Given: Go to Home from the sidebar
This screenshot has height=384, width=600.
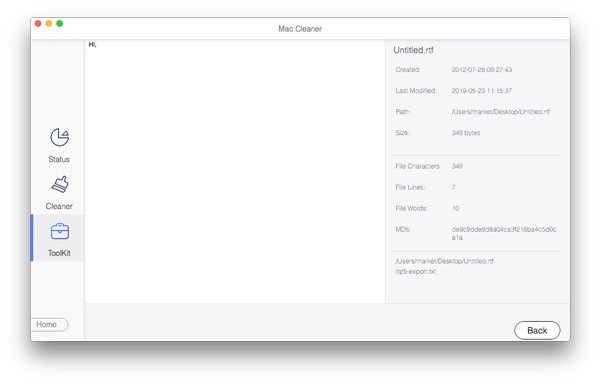Looking at the screenshot, I should 49,324.
